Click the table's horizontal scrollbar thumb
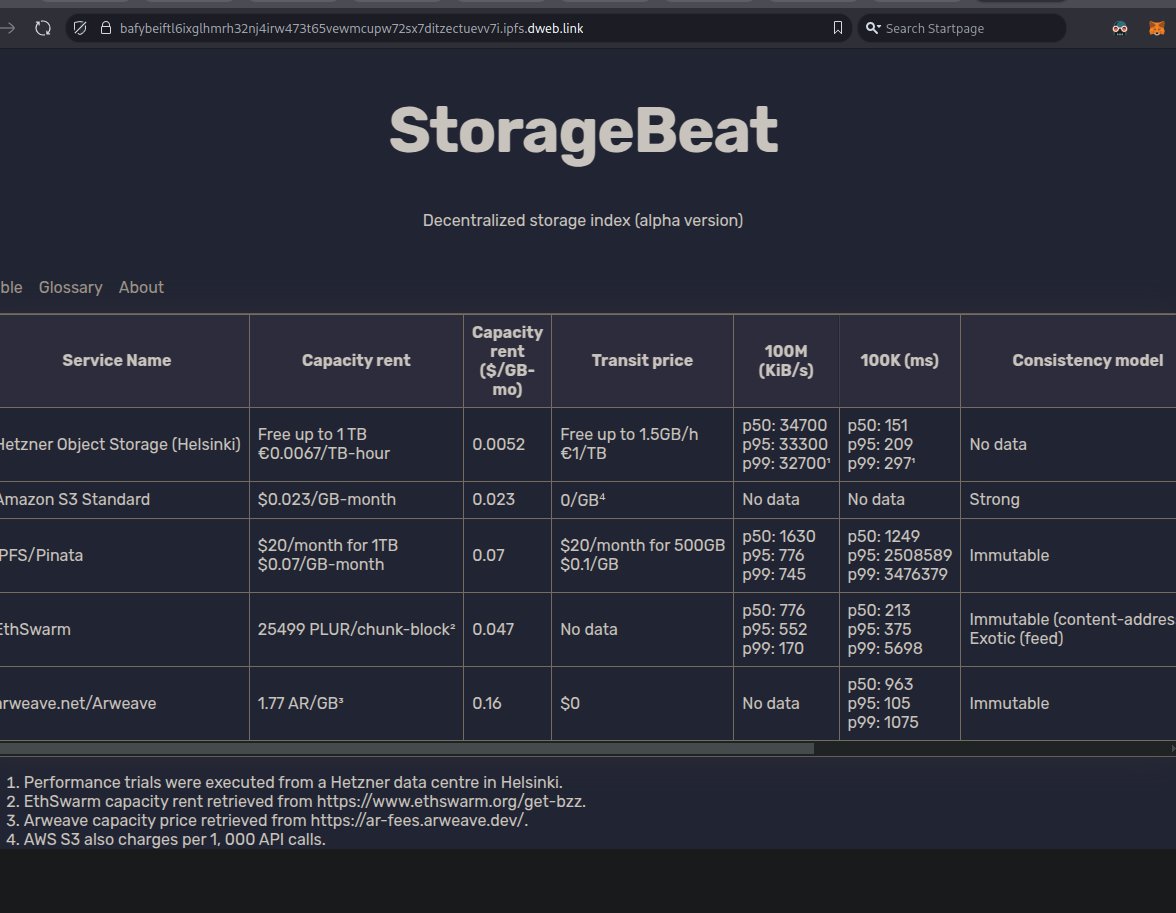 point(406,748)
